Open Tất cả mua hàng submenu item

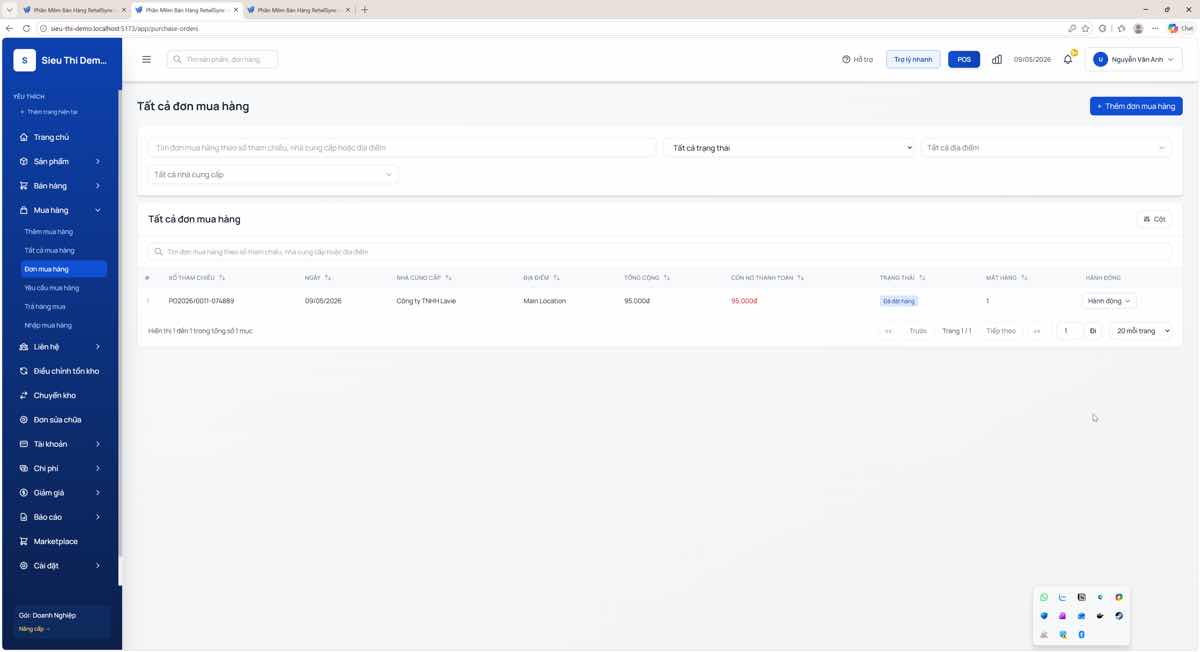50,251
